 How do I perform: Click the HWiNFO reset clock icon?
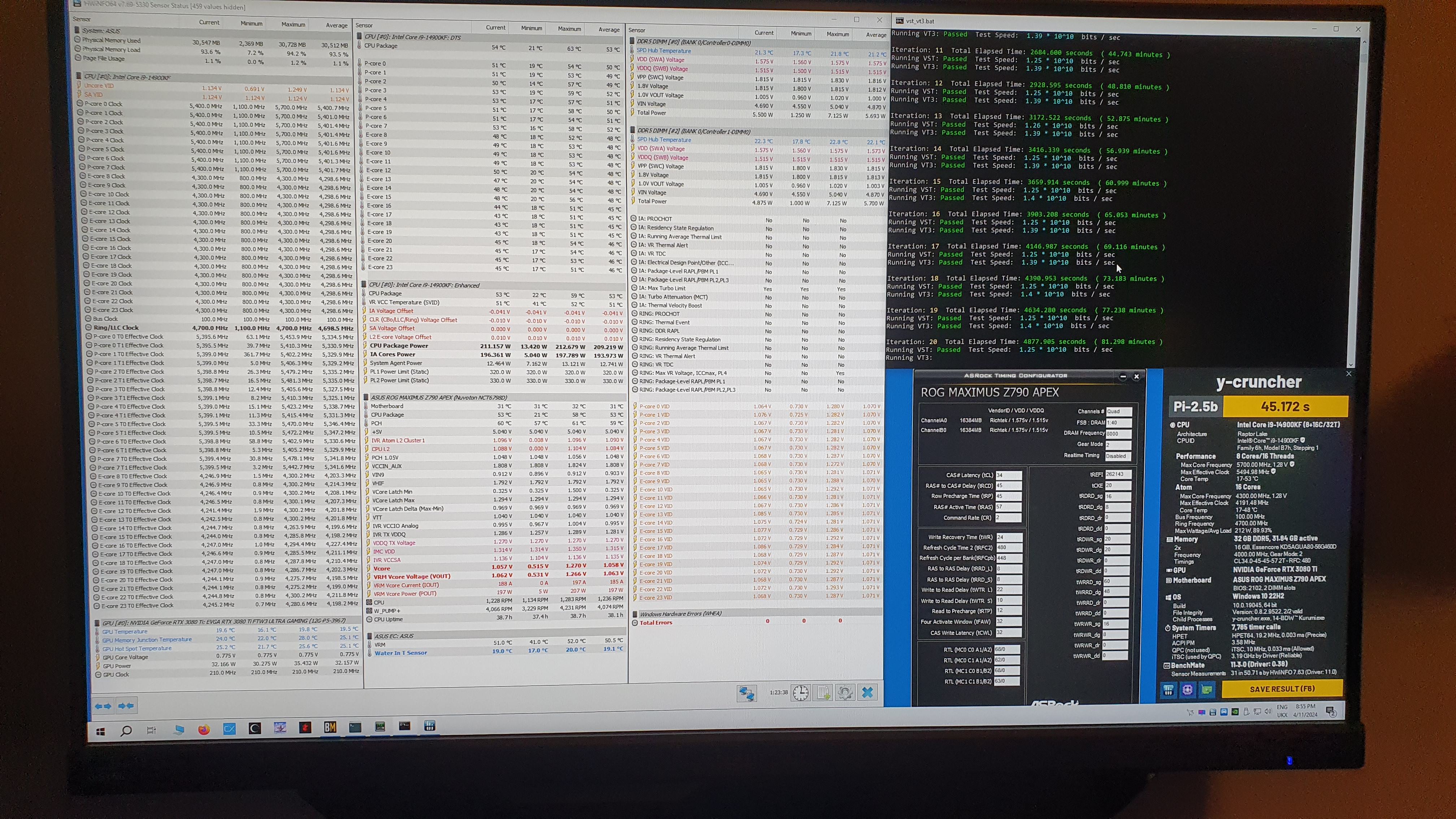[801, 692]
